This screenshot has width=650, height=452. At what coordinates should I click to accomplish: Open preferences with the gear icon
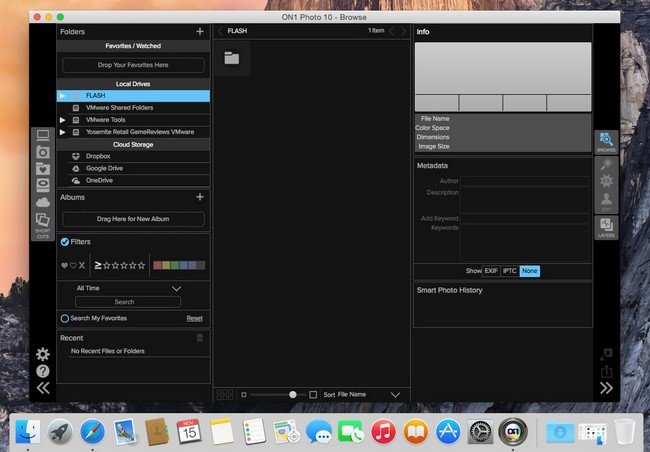pos(43,354)
